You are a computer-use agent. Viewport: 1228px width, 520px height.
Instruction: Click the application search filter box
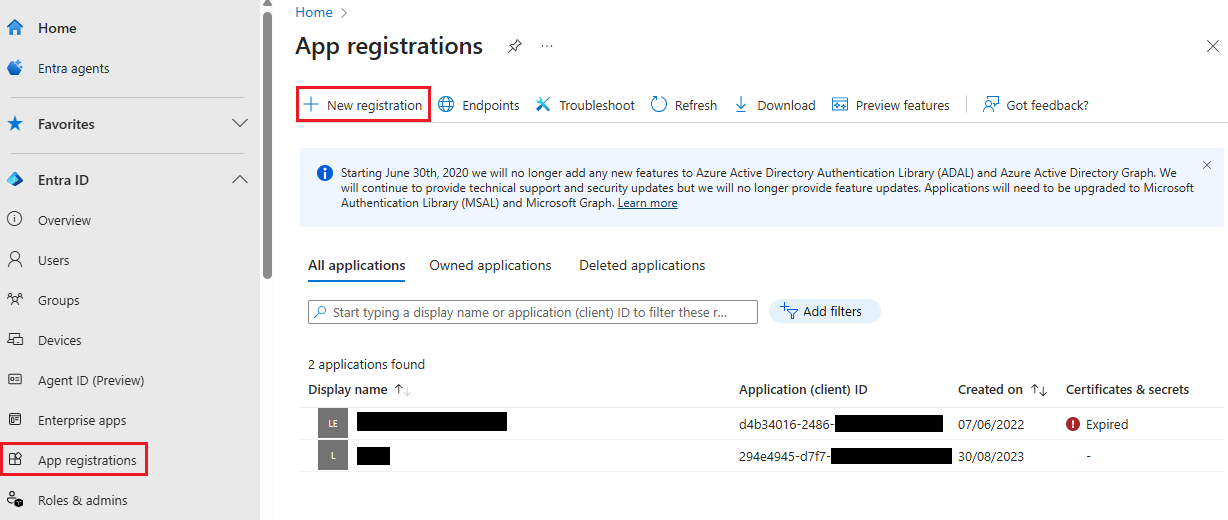coord(532,312)
